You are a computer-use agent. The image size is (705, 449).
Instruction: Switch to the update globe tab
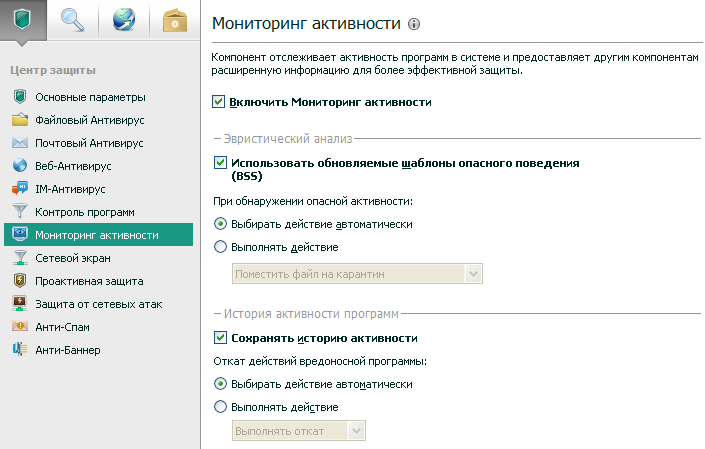[x=124, y=20]
